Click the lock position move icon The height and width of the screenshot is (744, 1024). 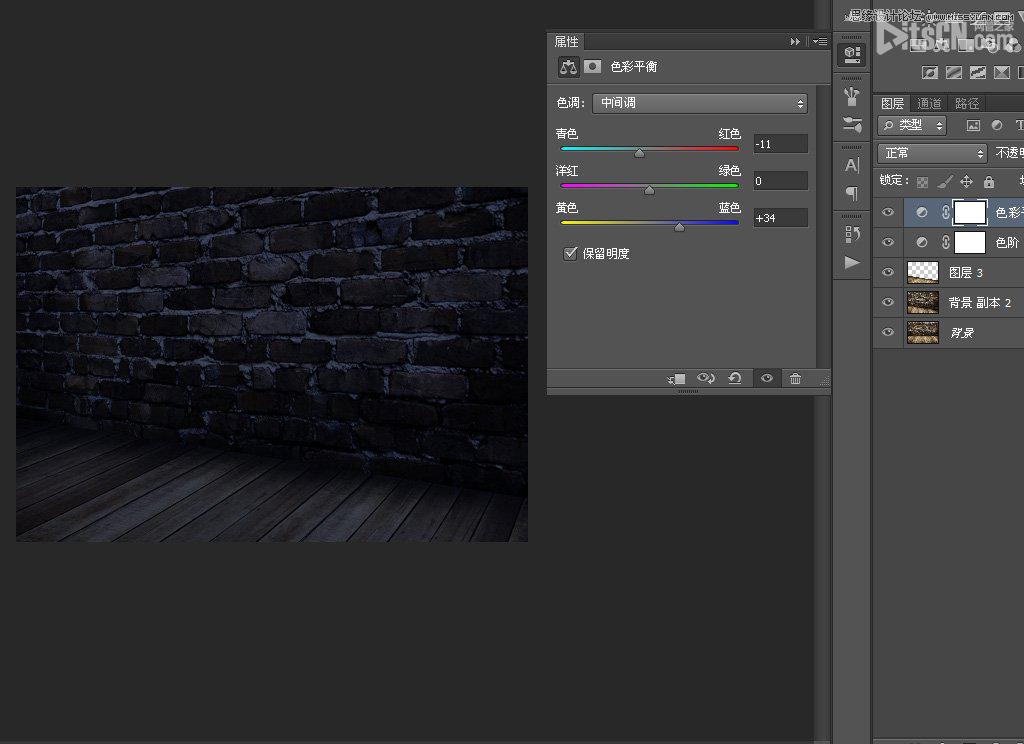[x=966, y=182]
